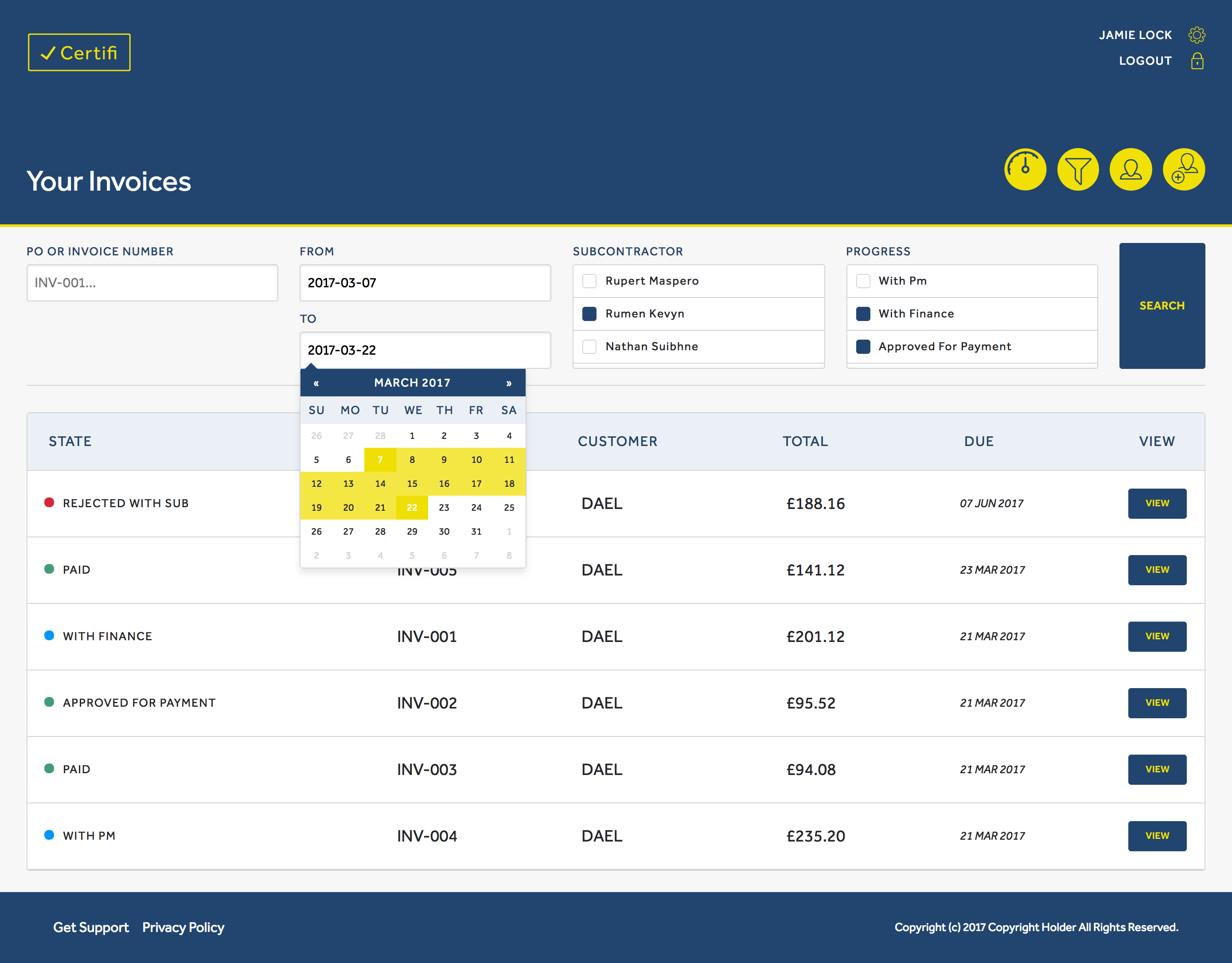Select March 25 in the calendar
Image resolution: width=1232 pixels, height=963 pixels.
(x=508, y=508)
